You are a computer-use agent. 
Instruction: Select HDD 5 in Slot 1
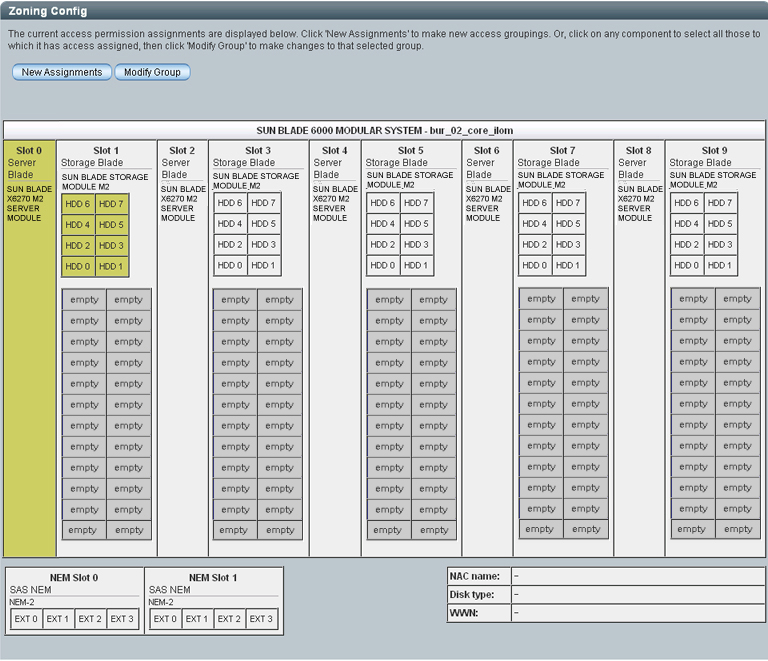click(111, 225)
